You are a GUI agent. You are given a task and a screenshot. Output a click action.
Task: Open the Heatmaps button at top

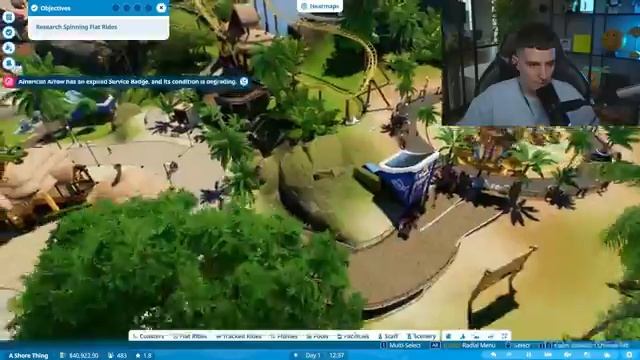click(320, 6)
